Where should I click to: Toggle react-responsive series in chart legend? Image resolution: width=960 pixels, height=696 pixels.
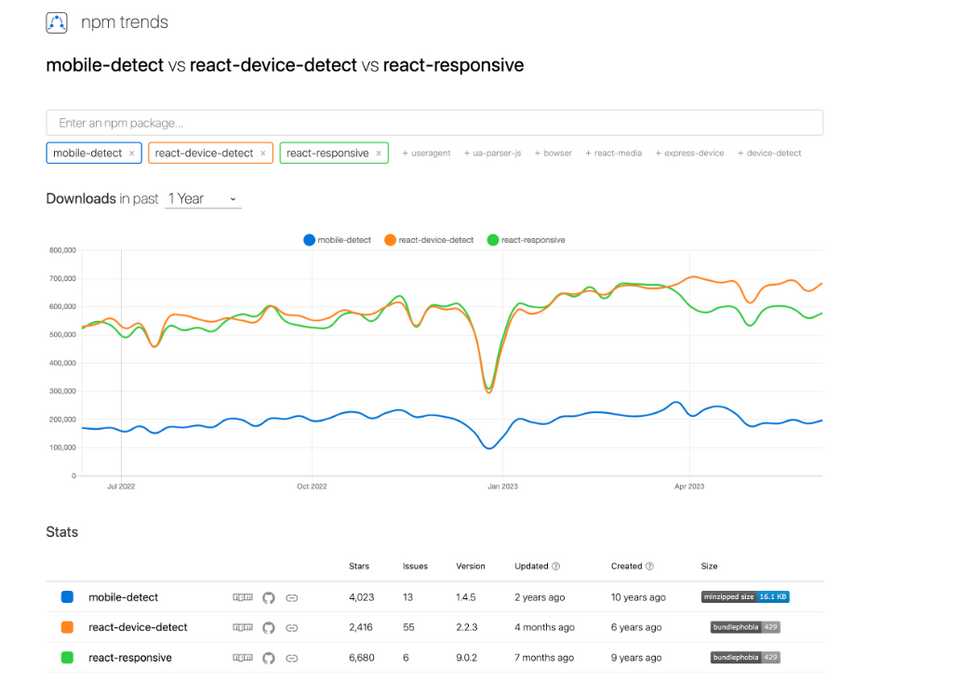point(526,240)
